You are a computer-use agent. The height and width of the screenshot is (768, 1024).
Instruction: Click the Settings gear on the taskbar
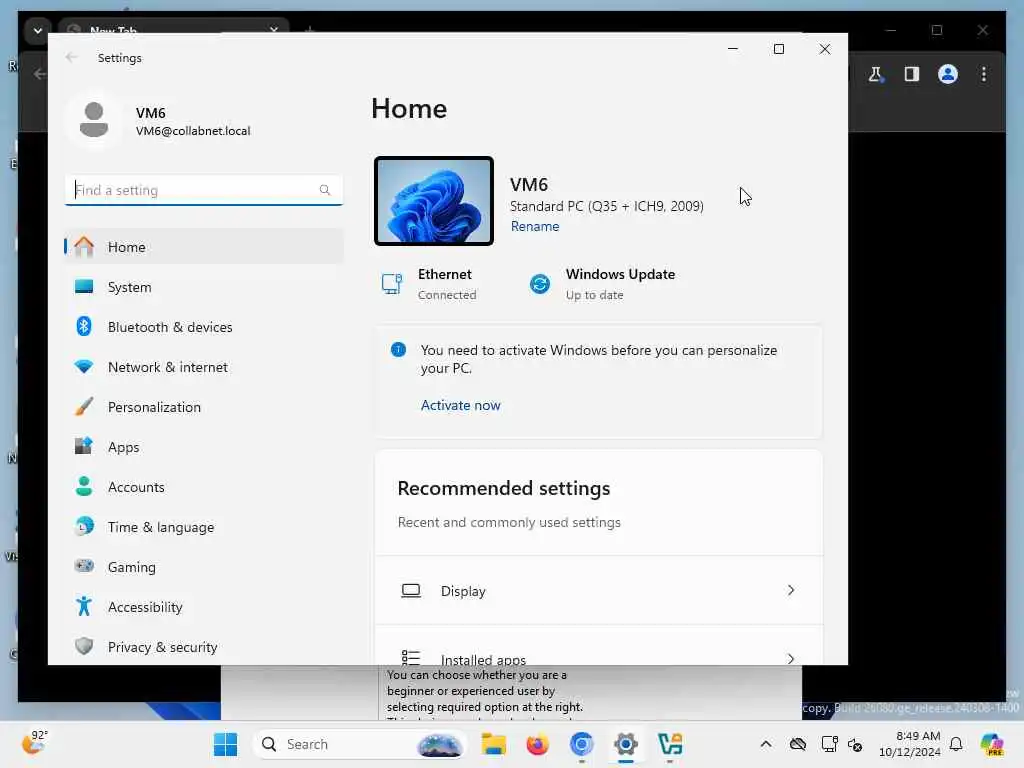pyautogui.click(x=626, y=744)
